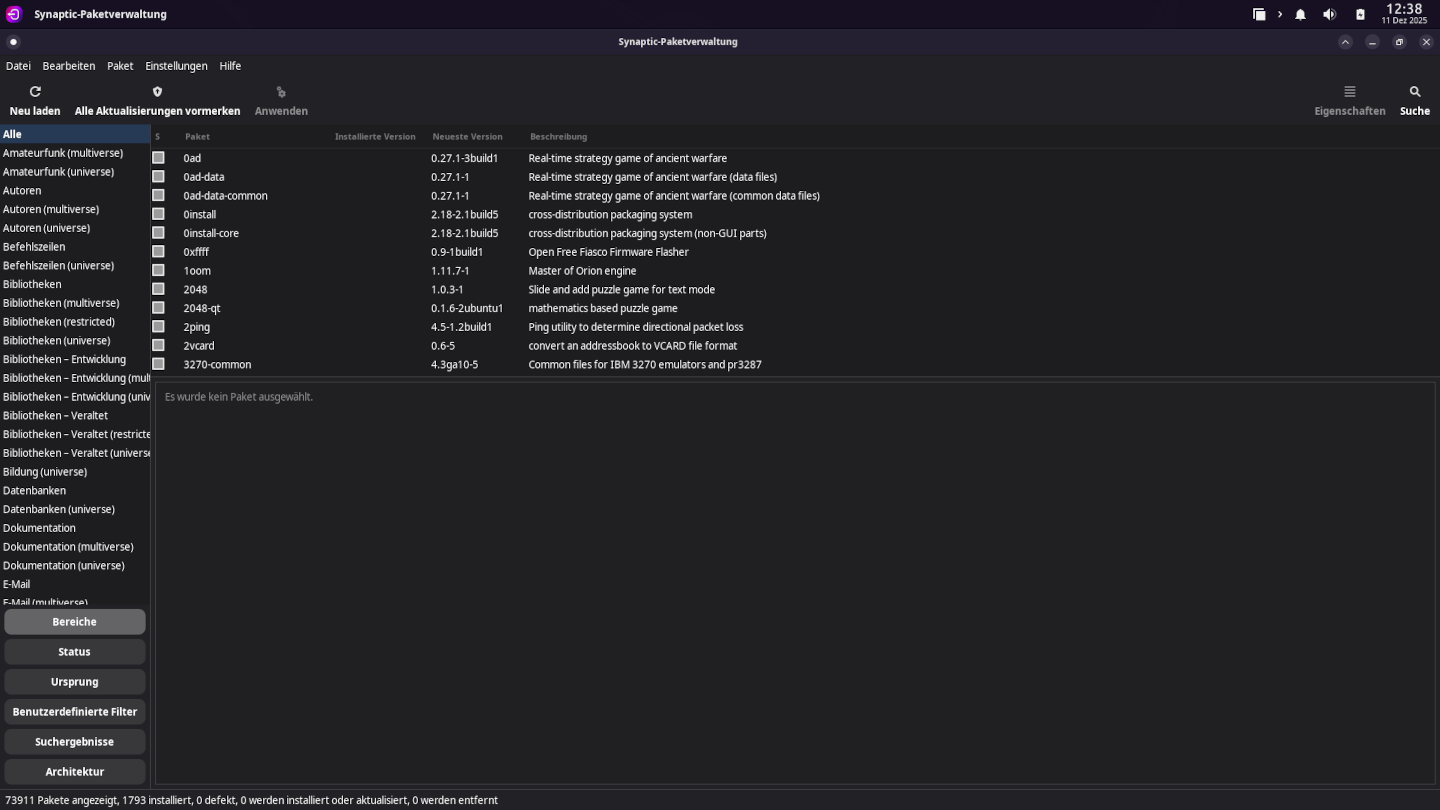Open the Bearbeiten menu
The image size is (1440, 810).
pos(69,66)
